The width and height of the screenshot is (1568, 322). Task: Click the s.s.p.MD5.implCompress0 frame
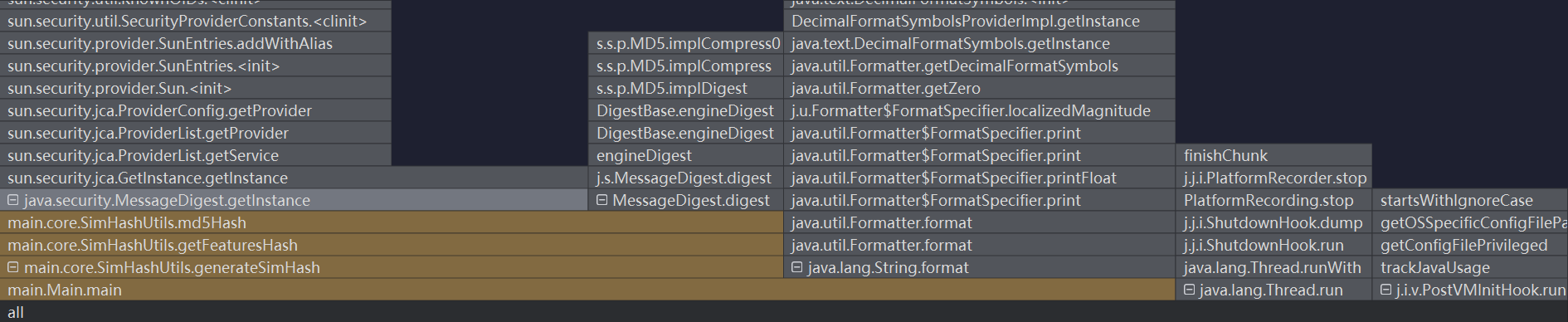tap(686, 43)
